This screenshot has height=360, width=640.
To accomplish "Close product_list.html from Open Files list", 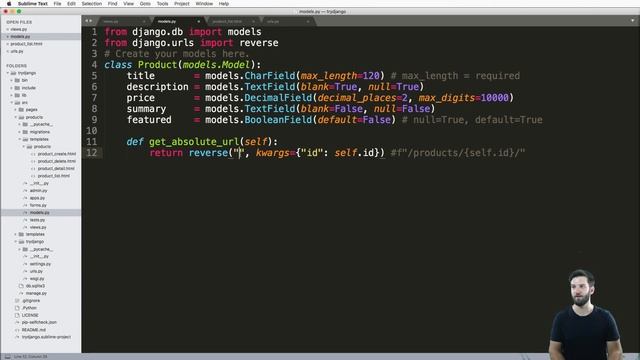I will 7,44.
